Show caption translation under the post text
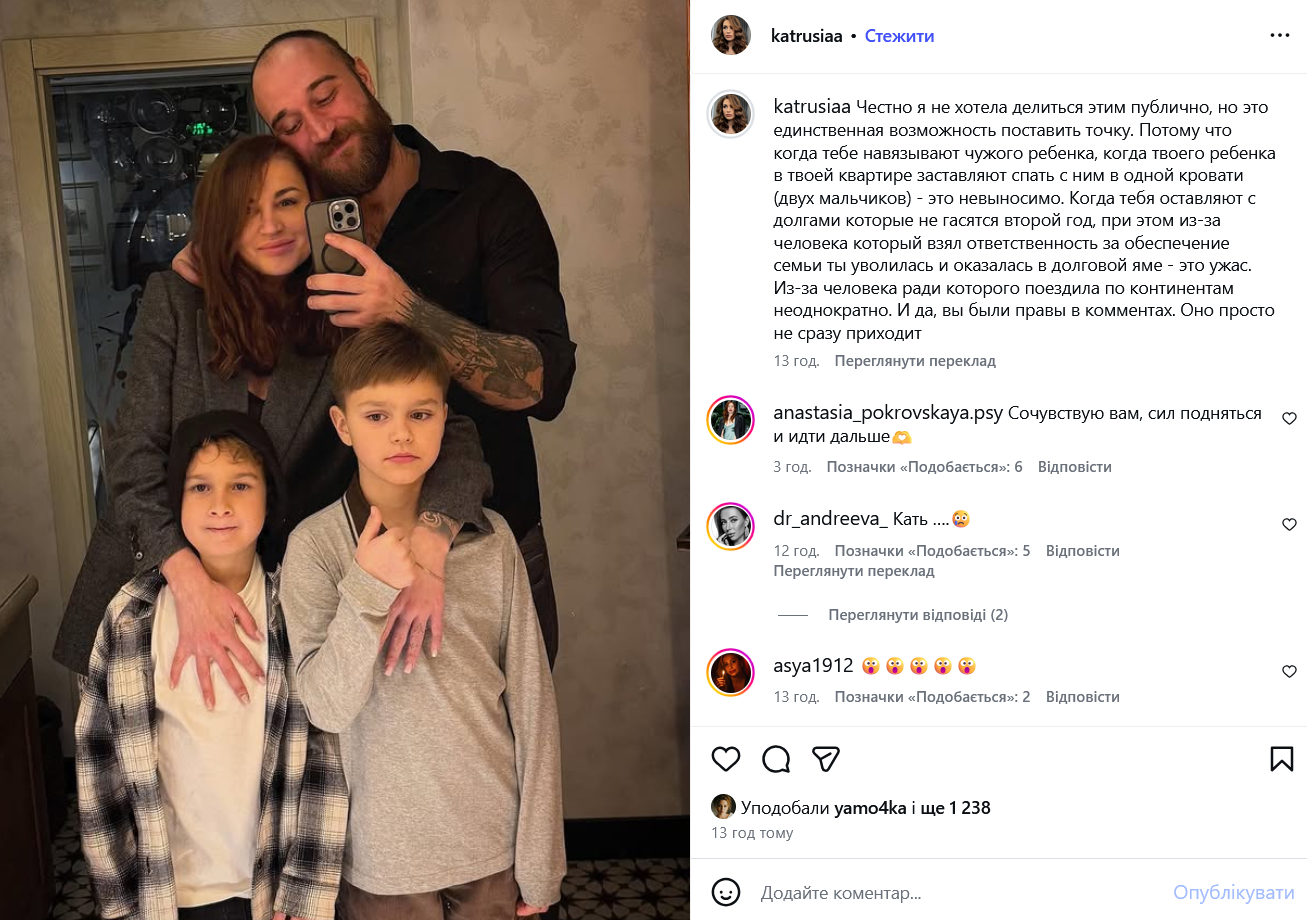The width and height of the screenshot is (1307, 920). [x=915, y=361]
